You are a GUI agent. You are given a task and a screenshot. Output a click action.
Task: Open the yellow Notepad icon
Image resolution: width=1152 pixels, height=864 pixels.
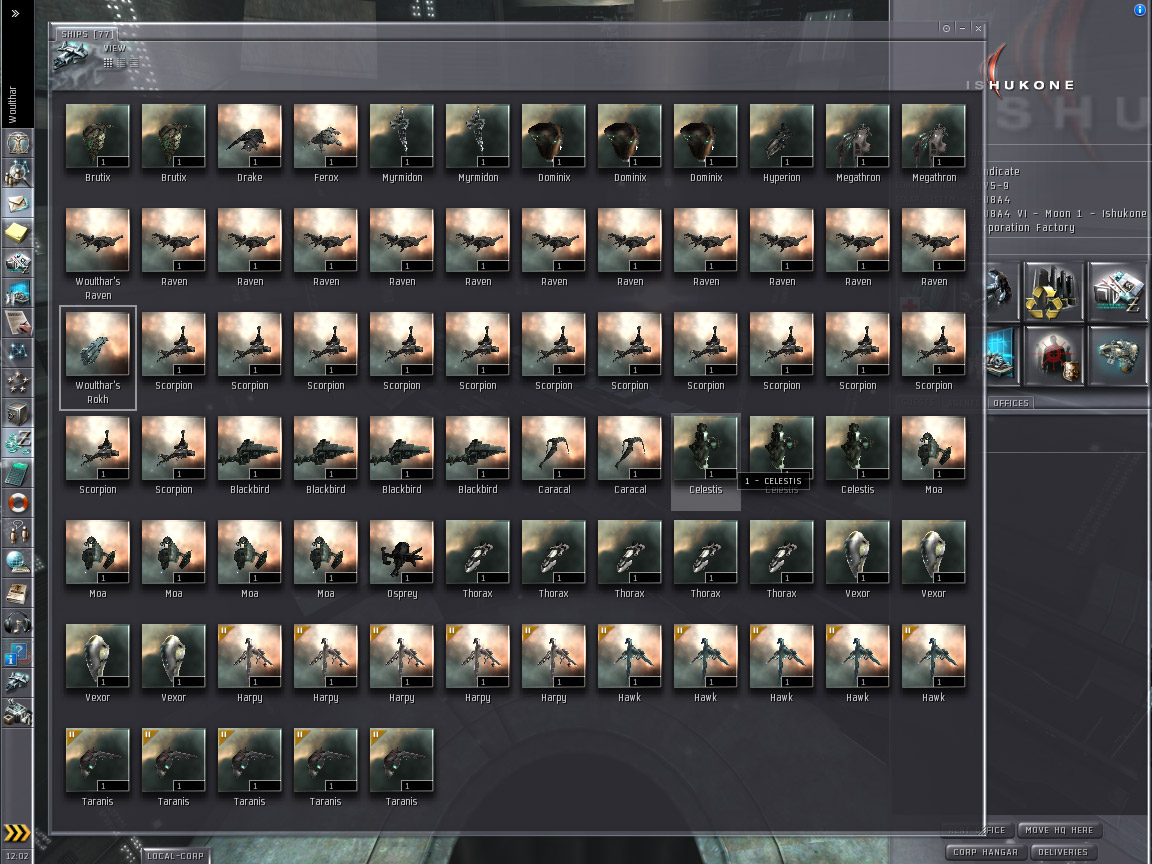17,233
